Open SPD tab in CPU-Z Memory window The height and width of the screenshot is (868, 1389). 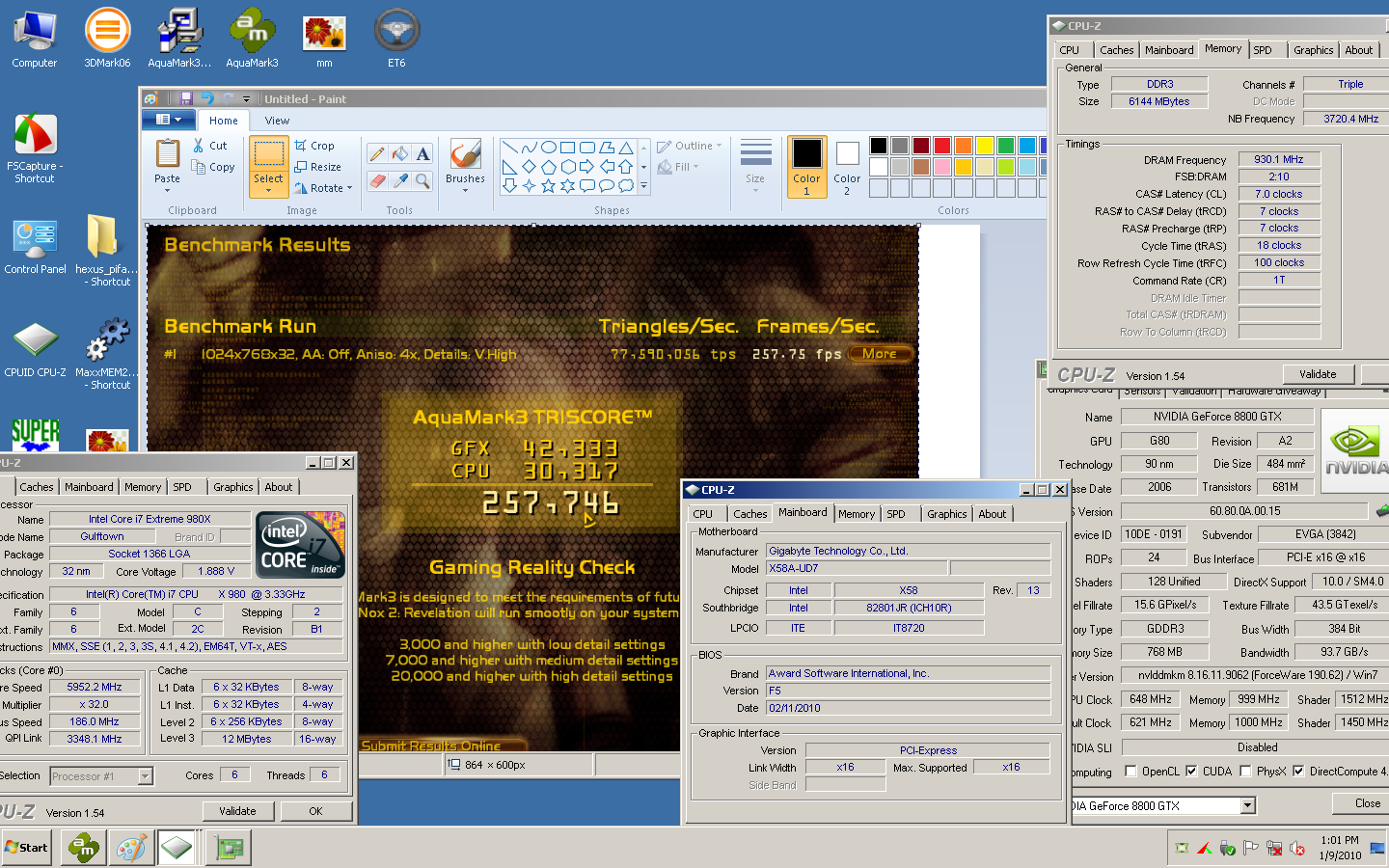click(x=1263, y=50)
